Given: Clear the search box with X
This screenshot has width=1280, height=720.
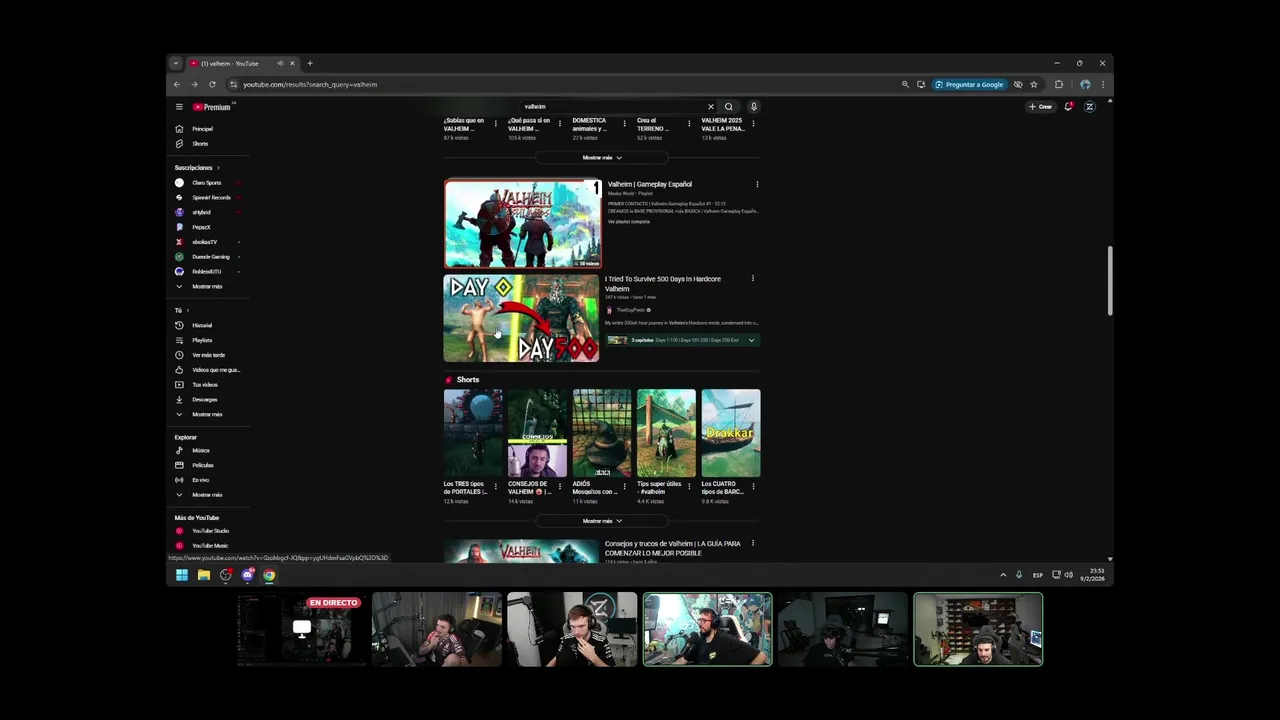Looking at the screenshot, I should [711, 107].
